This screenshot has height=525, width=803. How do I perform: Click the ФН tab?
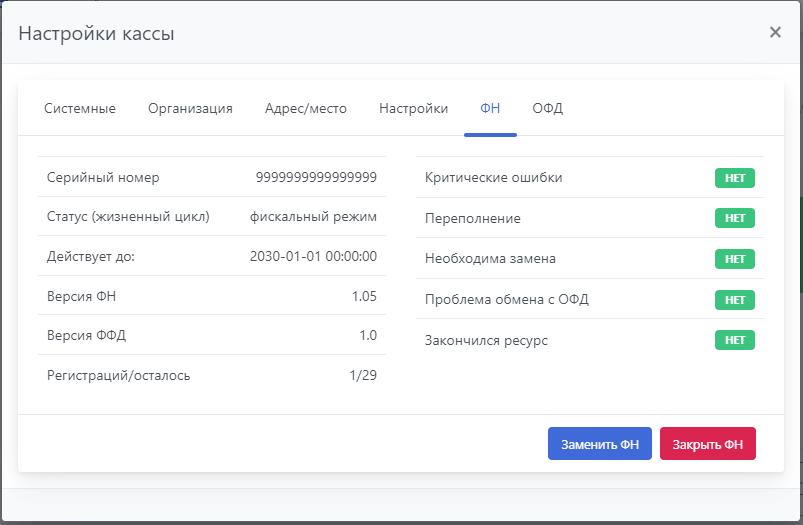tap(490, 109)
